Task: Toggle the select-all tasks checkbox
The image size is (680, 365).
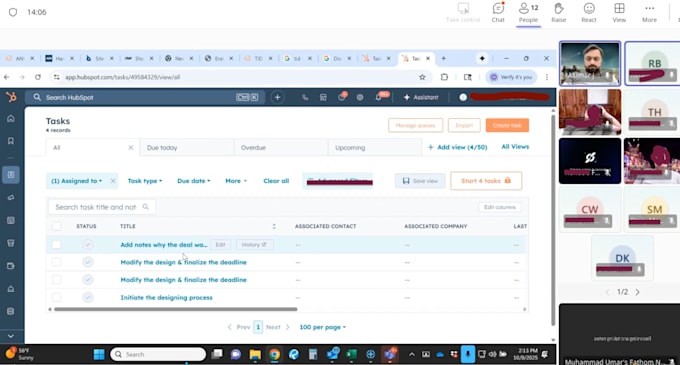Action: click(56, 226)
